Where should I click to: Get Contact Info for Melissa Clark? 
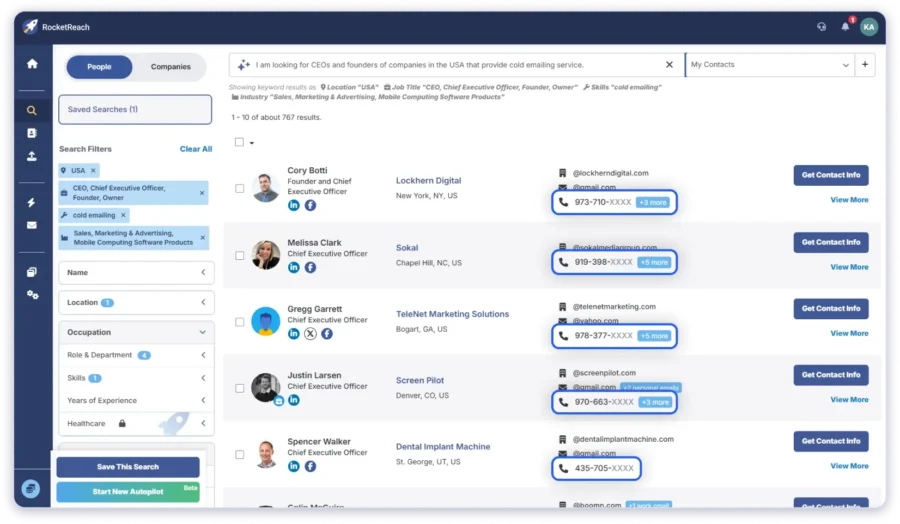(831, 242)
